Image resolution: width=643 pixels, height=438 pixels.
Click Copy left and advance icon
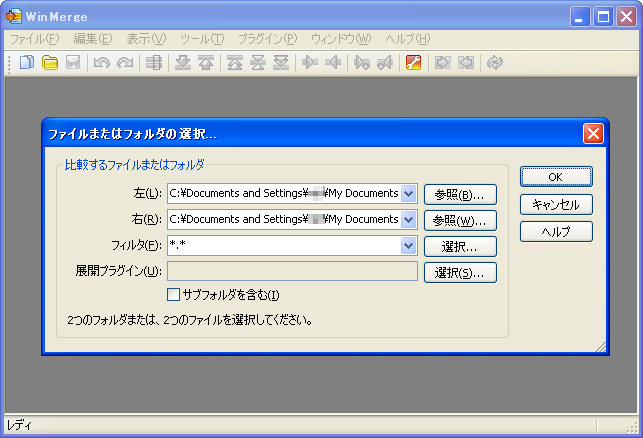tap(385, 63)
